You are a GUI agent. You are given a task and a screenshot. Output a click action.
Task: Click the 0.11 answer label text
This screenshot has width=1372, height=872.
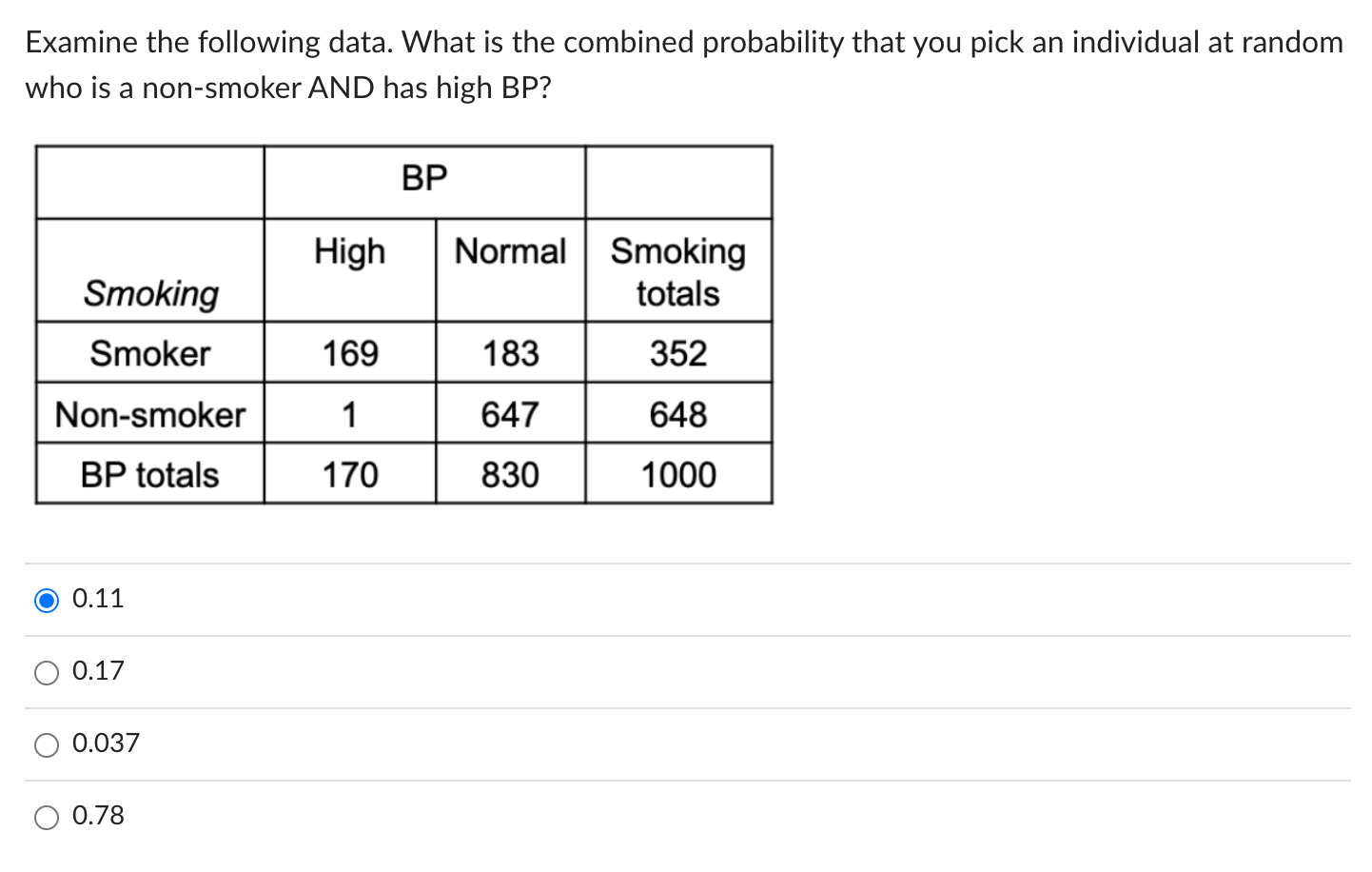(x=97, y=599)
